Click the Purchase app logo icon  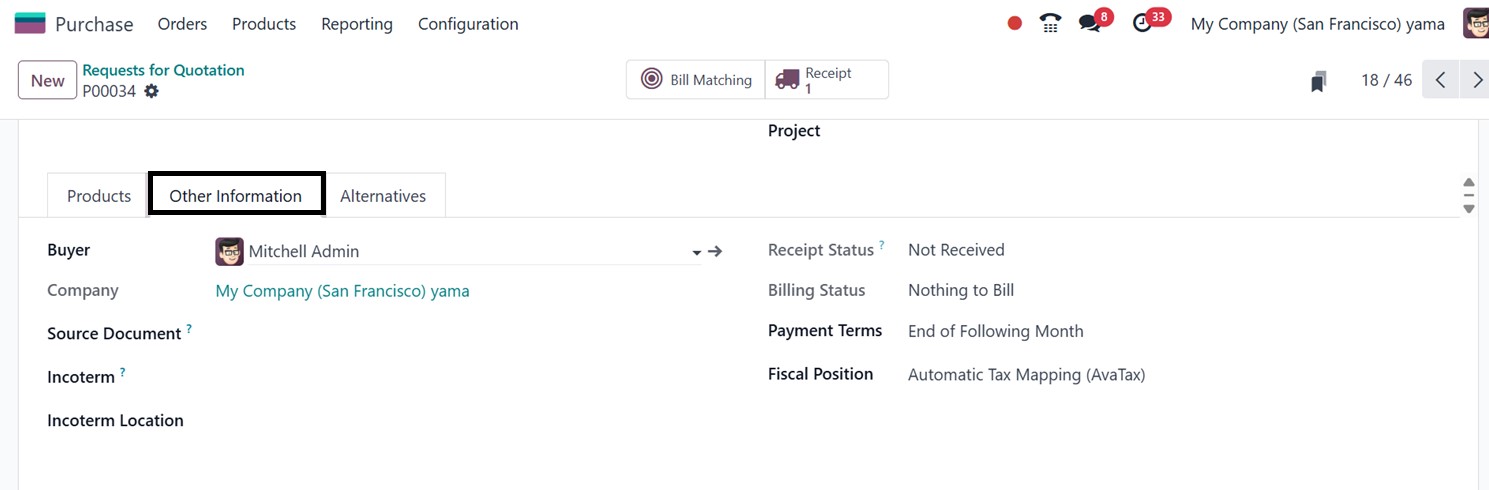30,23
